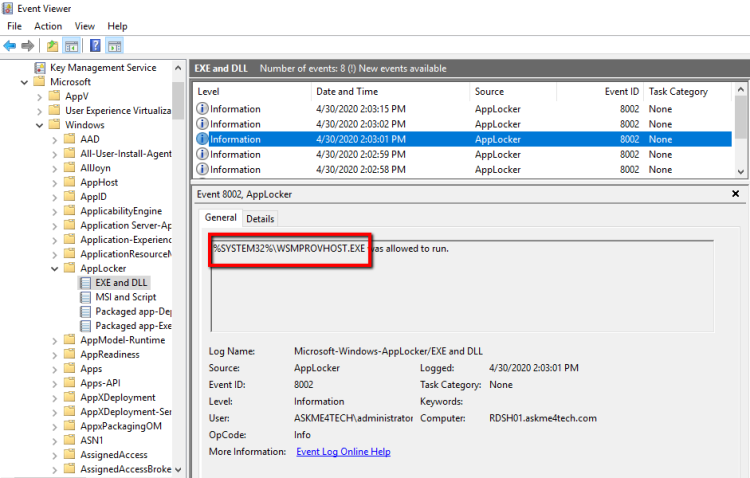
Task: Toggle the Show/Hide Action Pane icon
Action: point(115,46)
